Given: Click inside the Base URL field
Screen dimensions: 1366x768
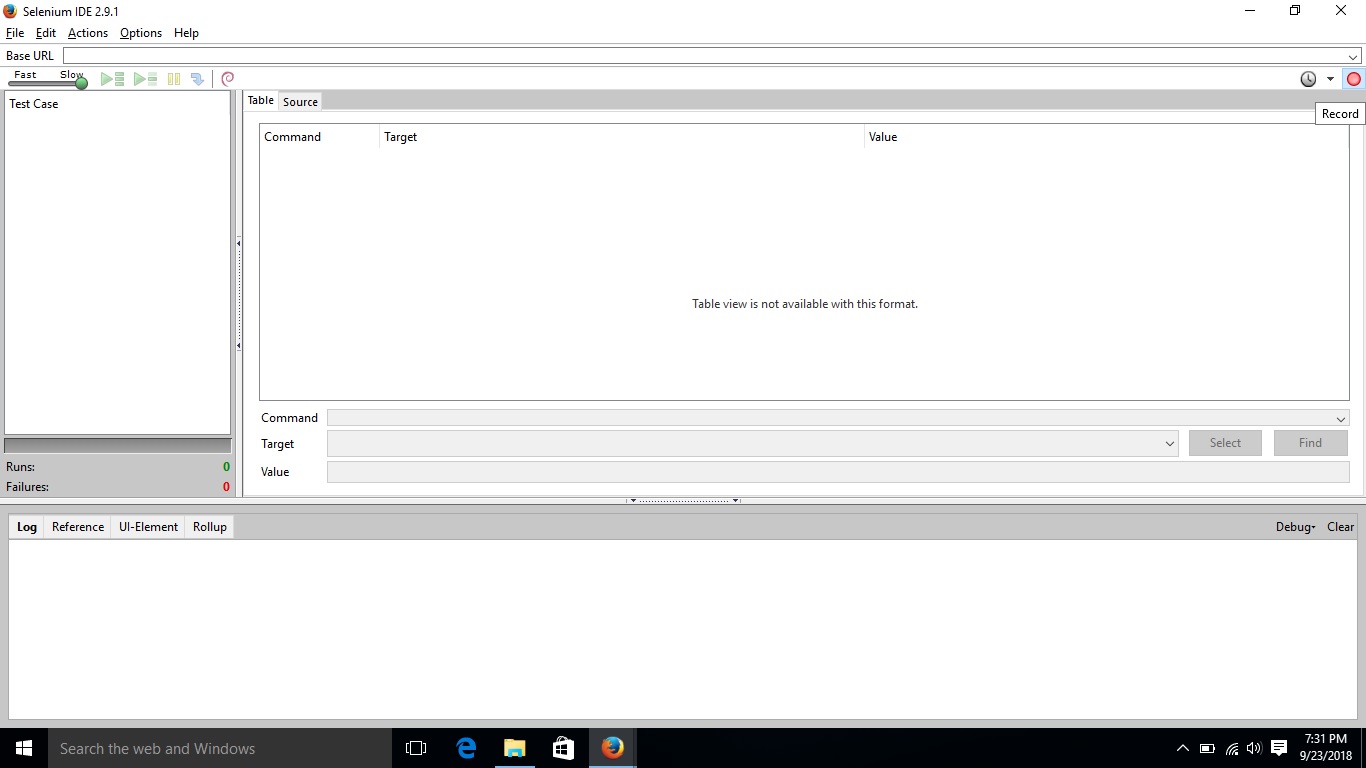Looking at the screenshot, I should [x=700, y=56].
